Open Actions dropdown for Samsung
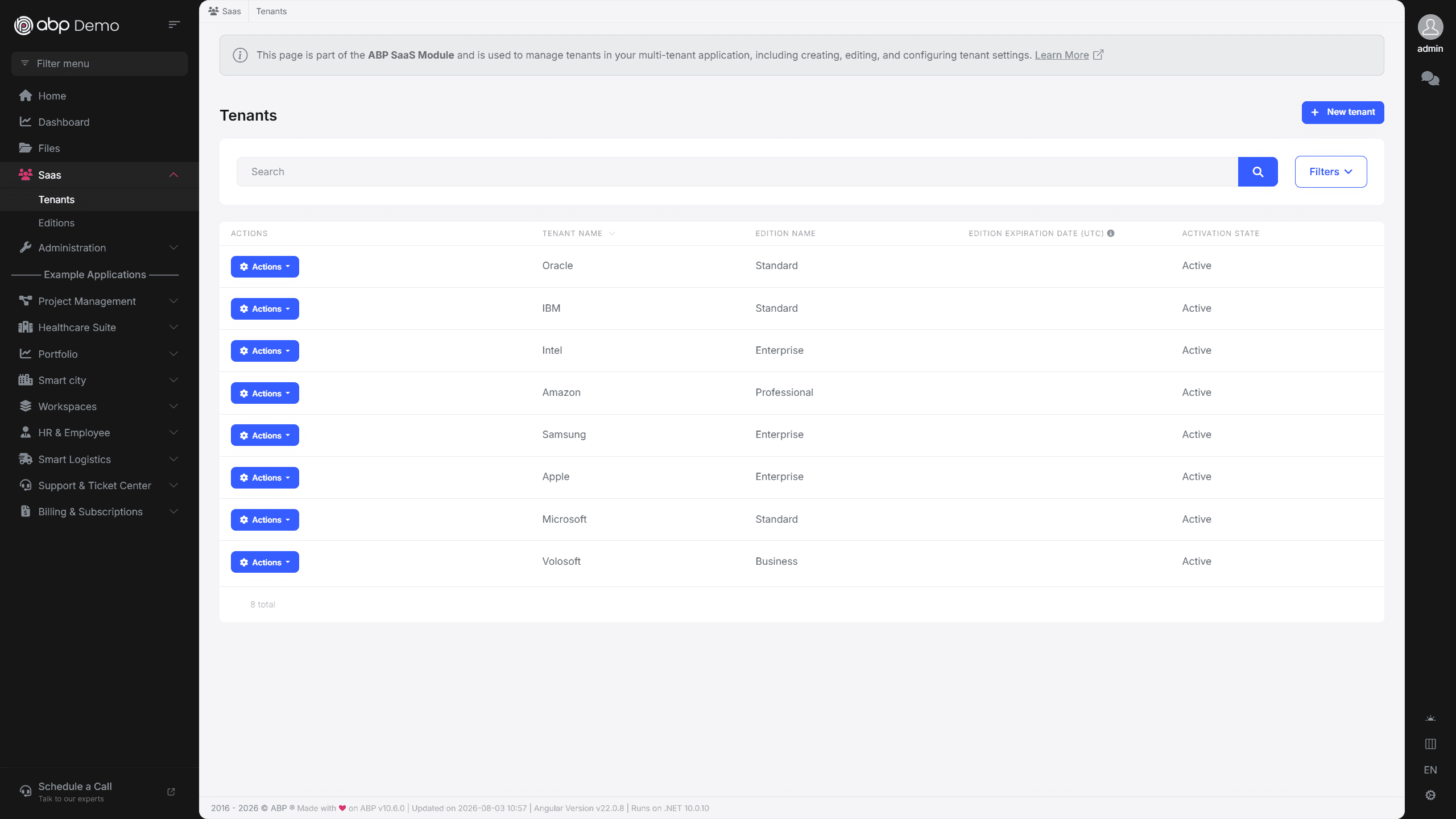1456x819 pixels. 265,435
